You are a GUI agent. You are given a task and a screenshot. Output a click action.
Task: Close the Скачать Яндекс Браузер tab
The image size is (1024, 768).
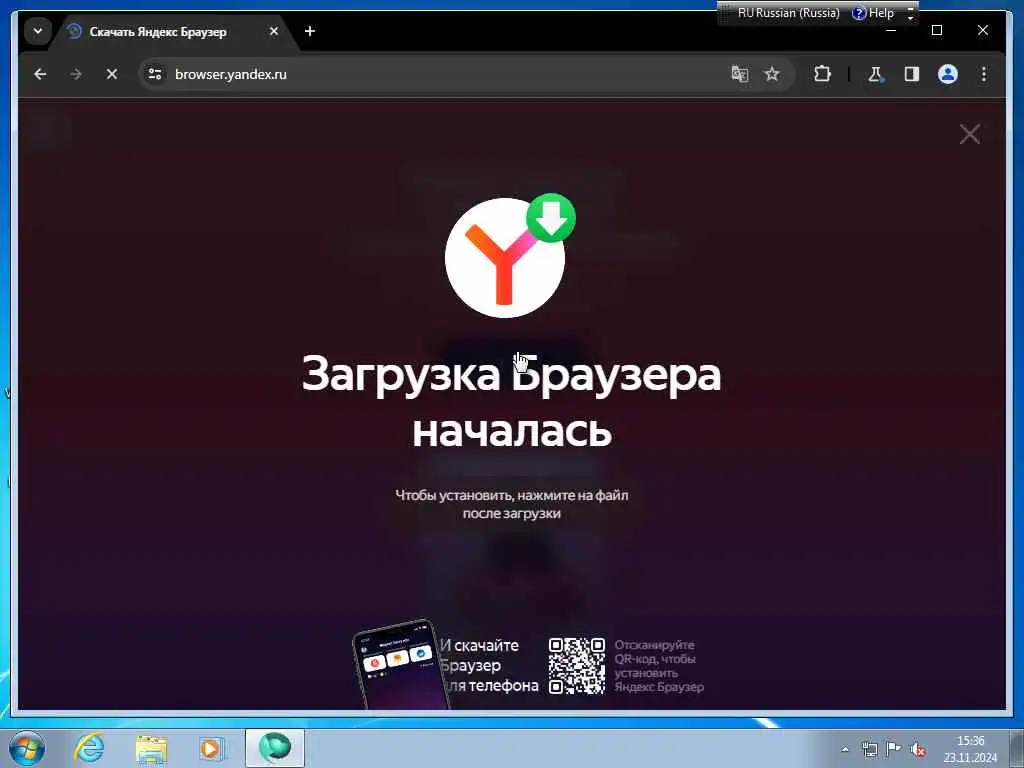[x=274, y=31]
